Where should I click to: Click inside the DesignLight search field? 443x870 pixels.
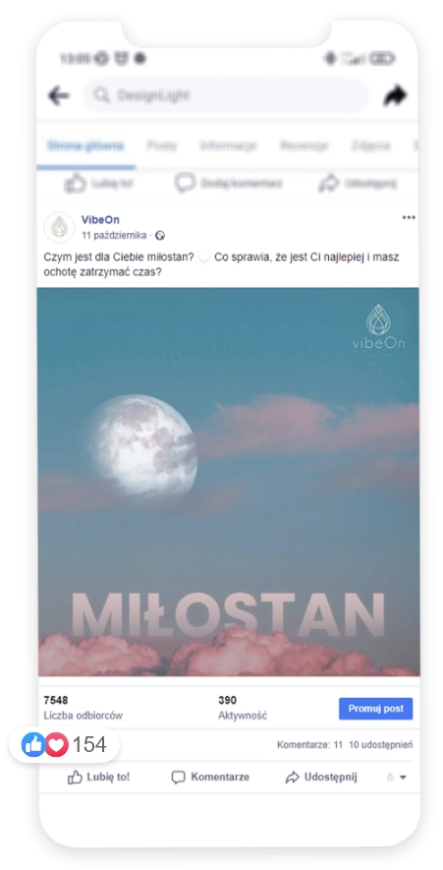click(225, 95)
